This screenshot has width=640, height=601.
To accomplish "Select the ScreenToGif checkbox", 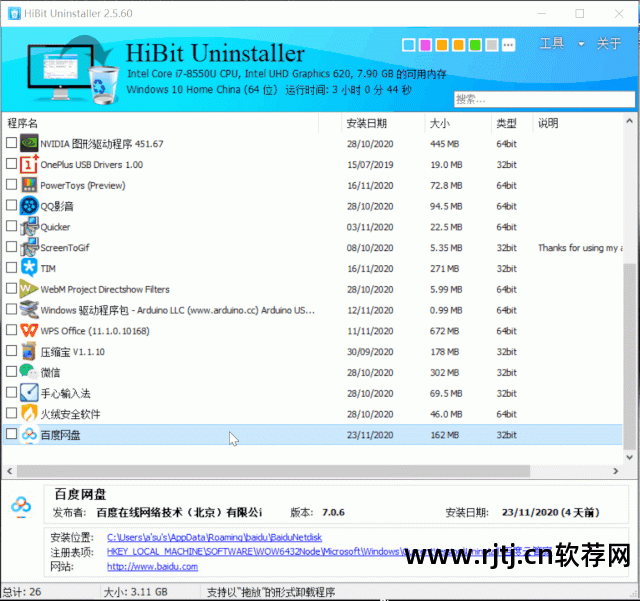I will click(x=11, y=247).
